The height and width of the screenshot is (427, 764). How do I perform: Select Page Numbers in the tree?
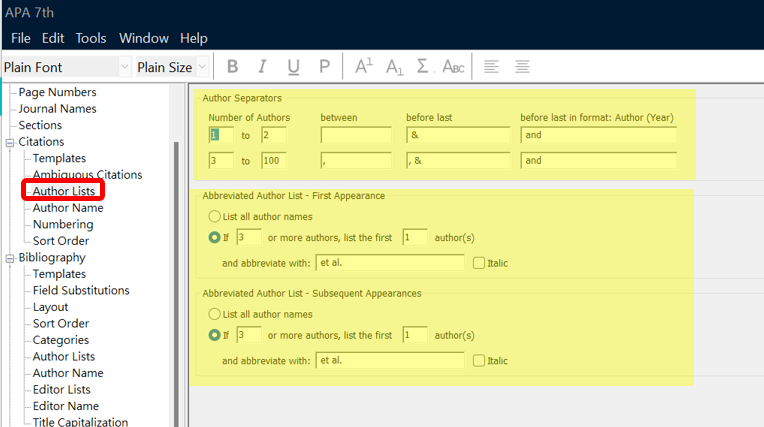pyautogui.click(x=57, y=92)
